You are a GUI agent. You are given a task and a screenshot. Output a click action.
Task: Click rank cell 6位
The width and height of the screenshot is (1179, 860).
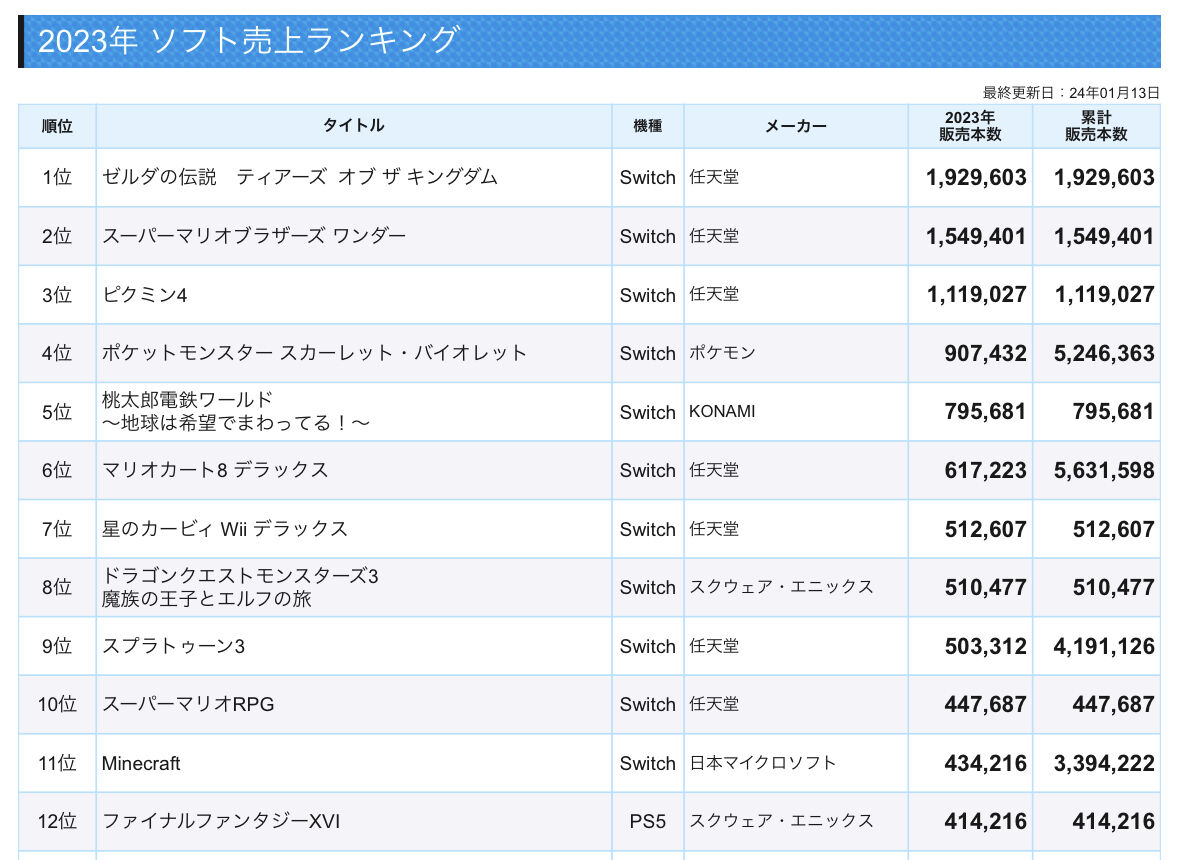click(x=57, y=471)
